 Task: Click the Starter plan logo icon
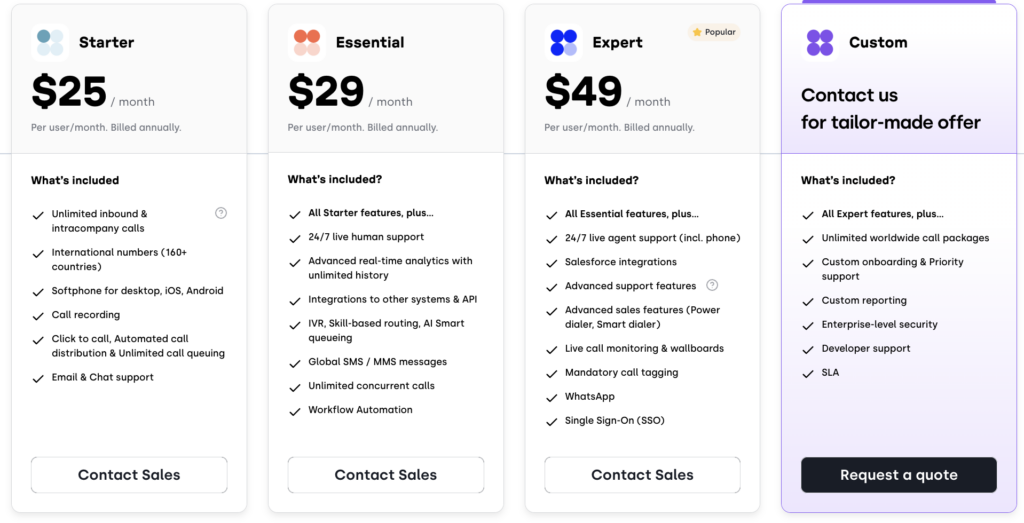click(x=50, y=43)
